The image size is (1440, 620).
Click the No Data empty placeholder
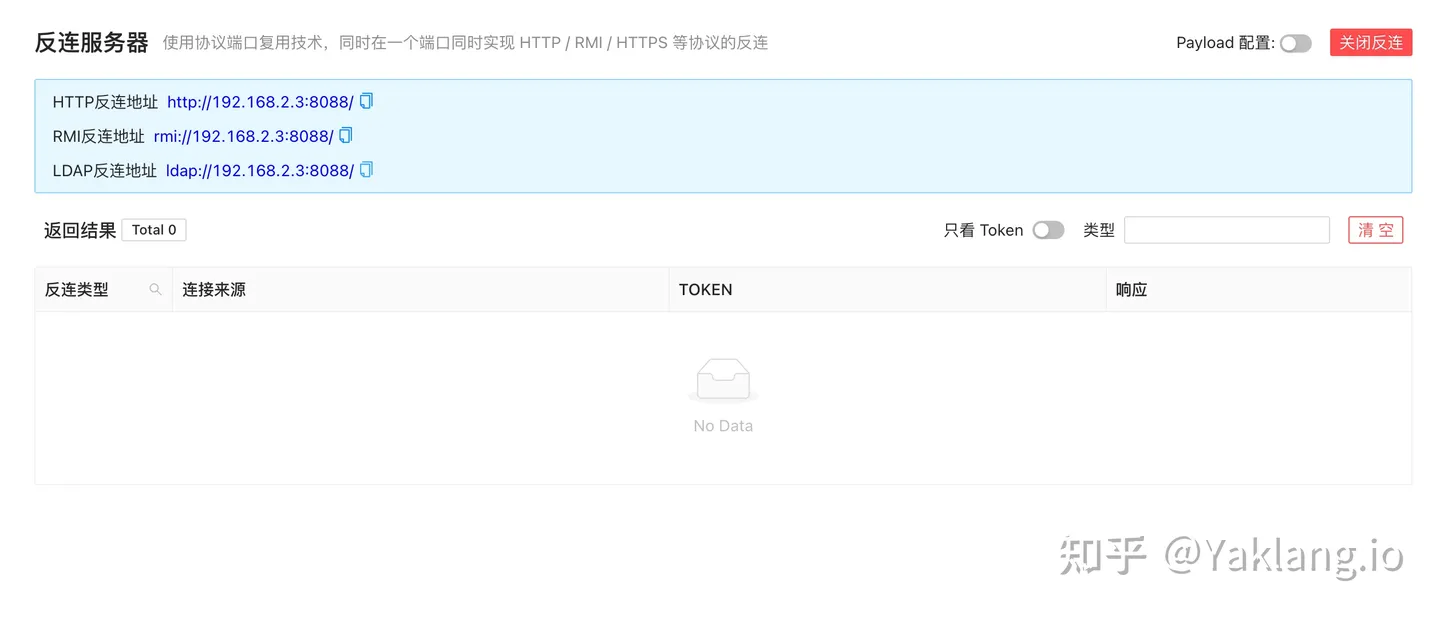723,396
